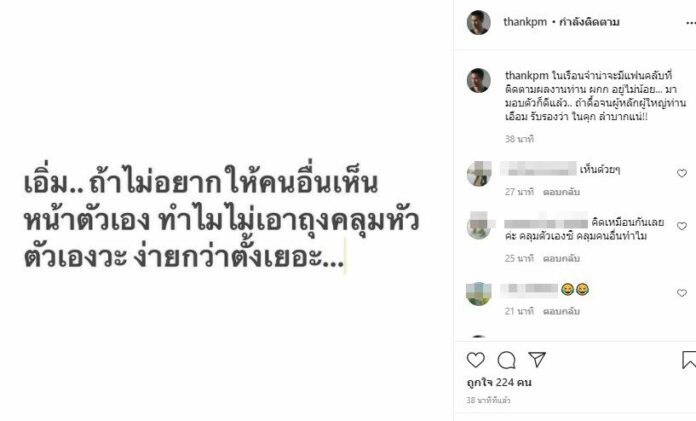
Task: Open avatar of second commenter
Action: point(479,226)
